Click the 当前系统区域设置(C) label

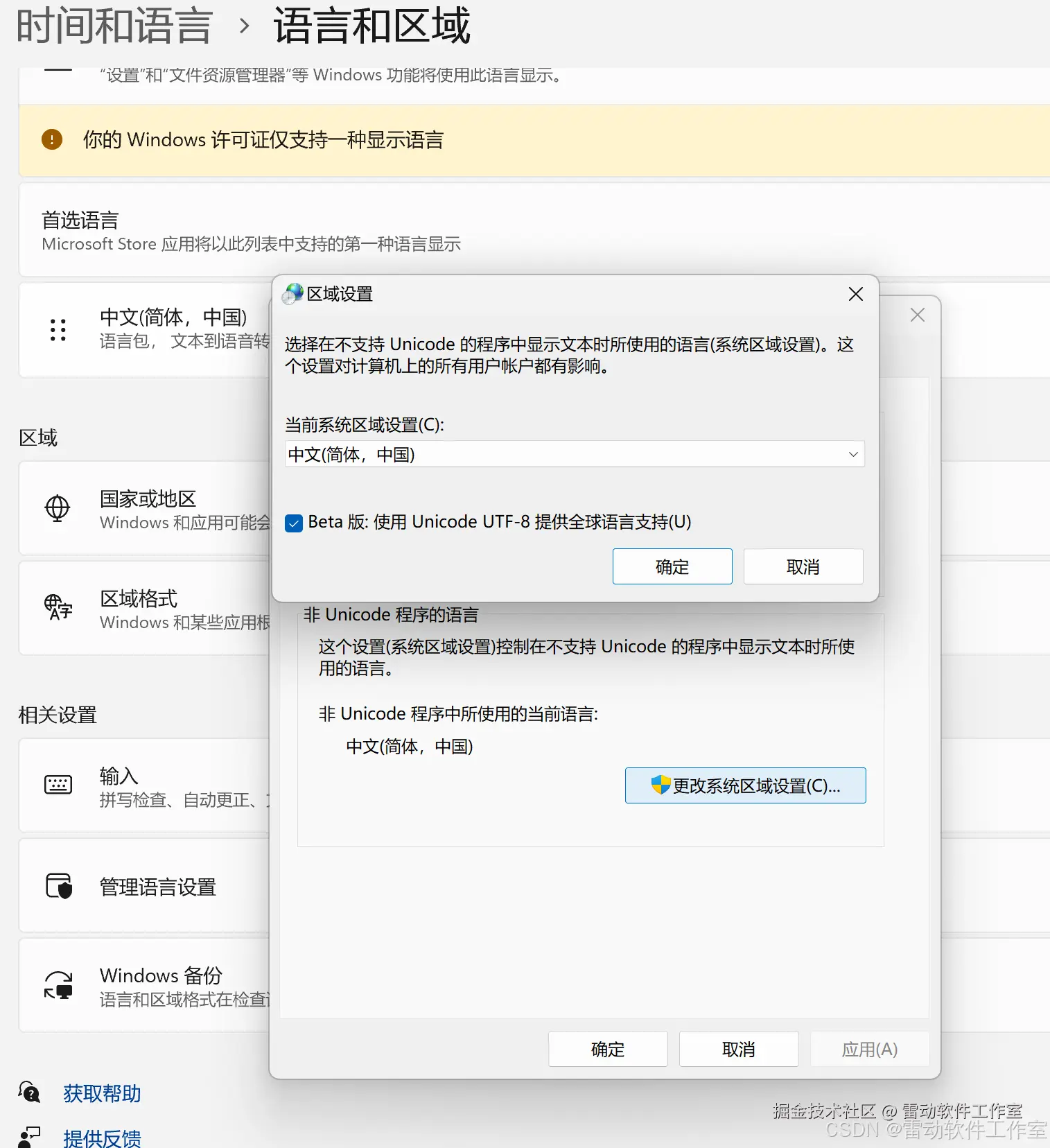tap(365, 424)
